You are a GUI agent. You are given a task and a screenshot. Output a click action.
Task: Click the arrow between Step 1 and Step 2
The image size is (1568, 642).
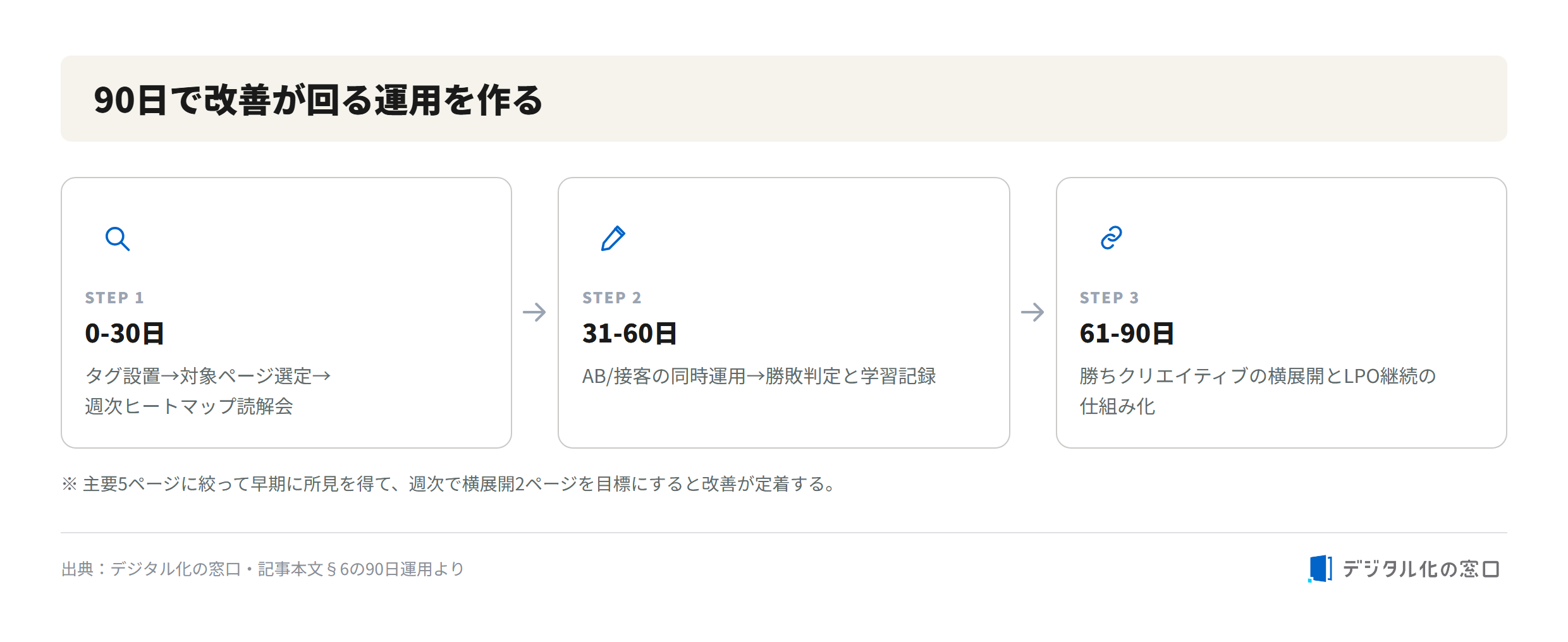pos(534,312)
